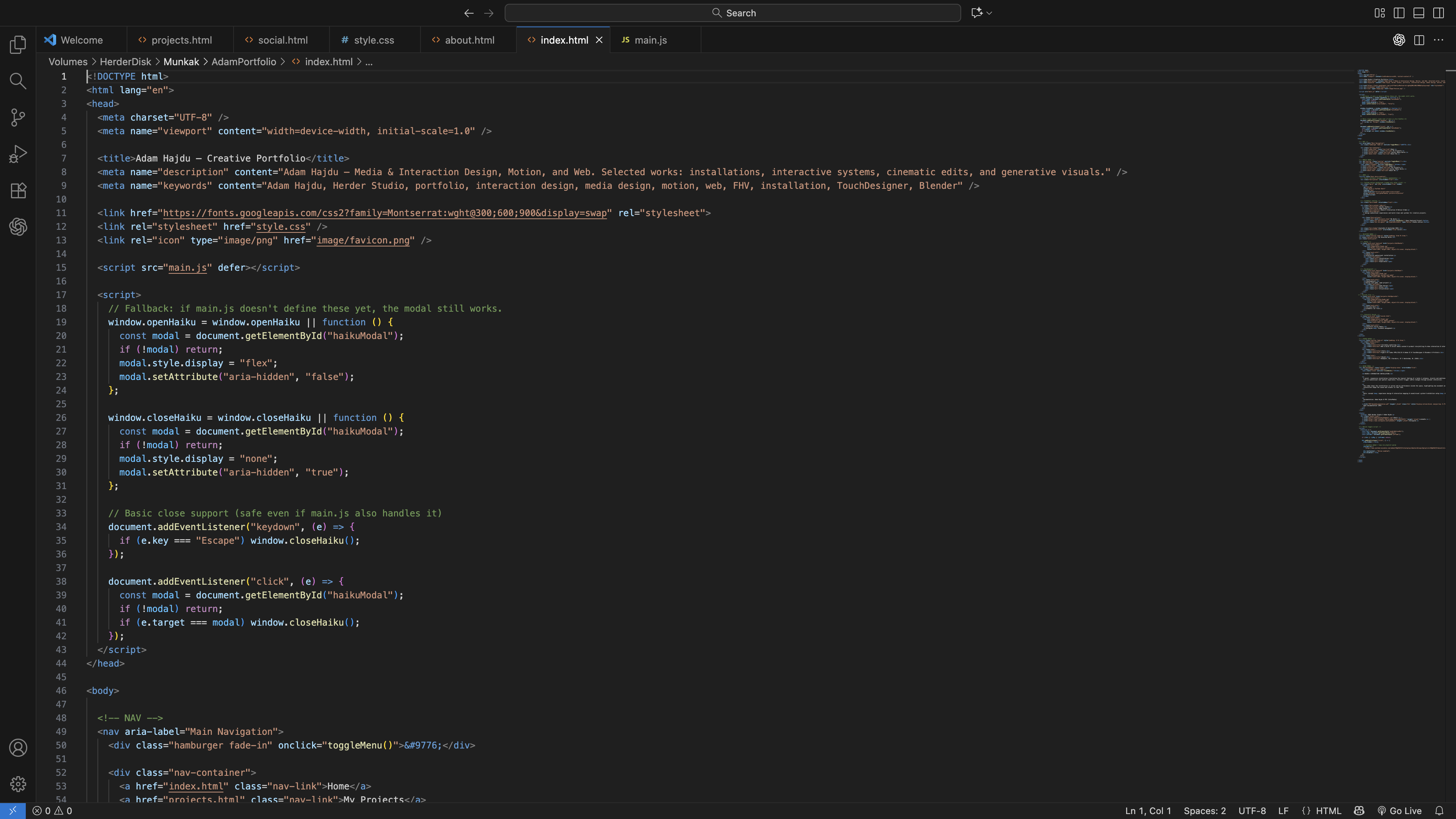Open the ChatGPT panel from the activity bar

(17, 227)
